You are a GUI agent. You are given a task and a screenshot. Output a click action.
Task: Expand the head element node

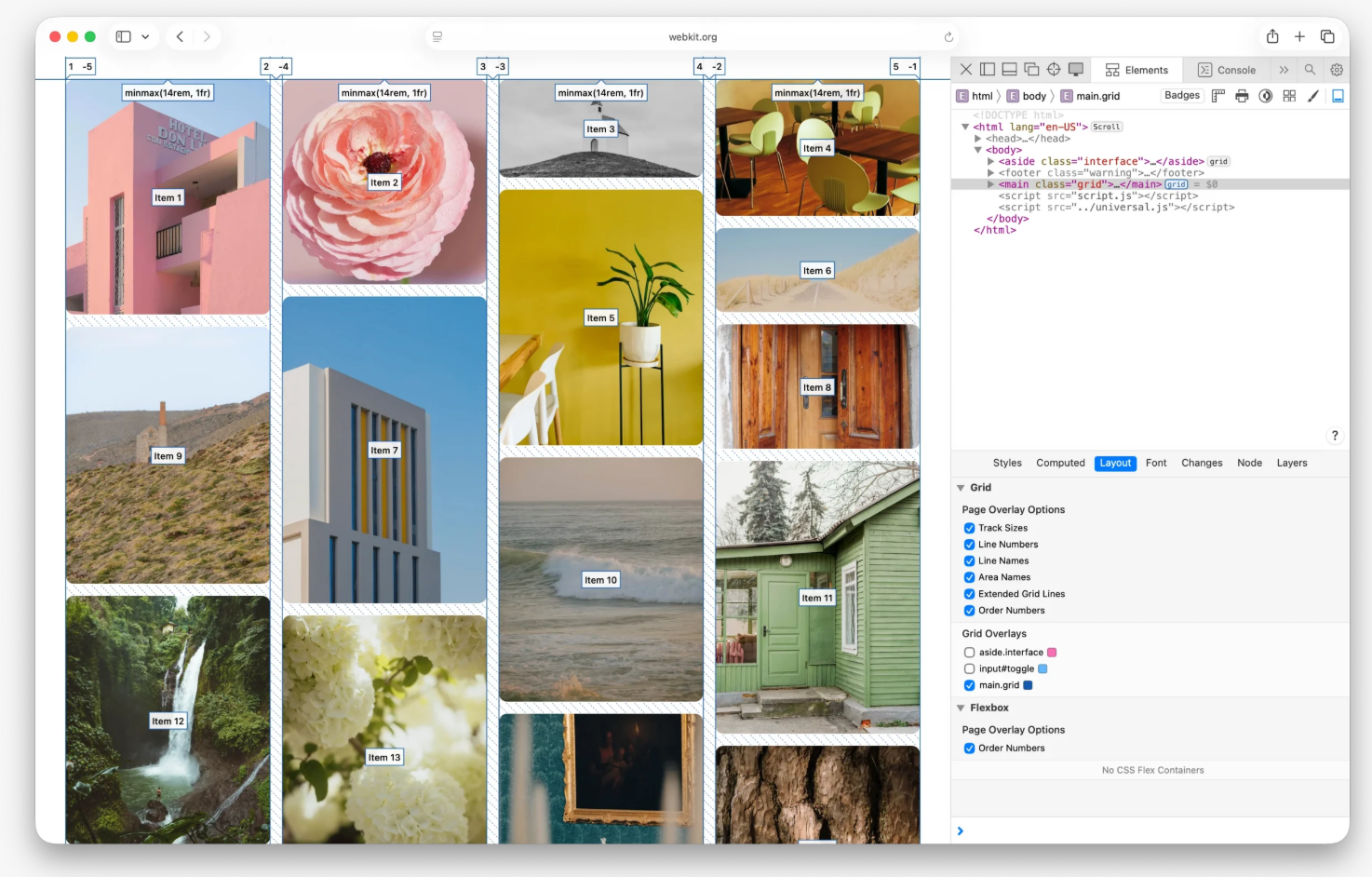[978, 139]
